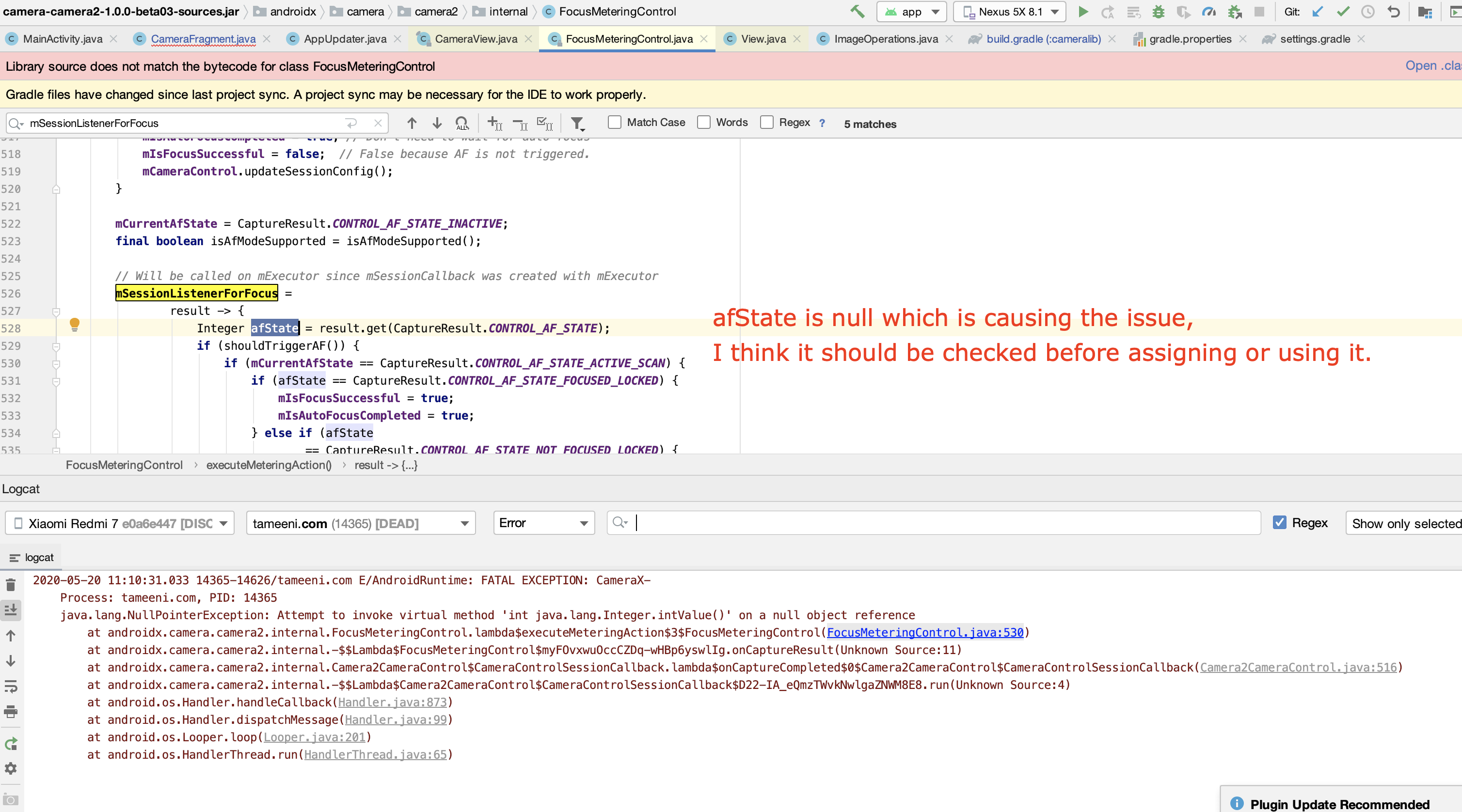Open the Camera2CameraControl.java:516 stack trace link

[x=1298, y=667]
